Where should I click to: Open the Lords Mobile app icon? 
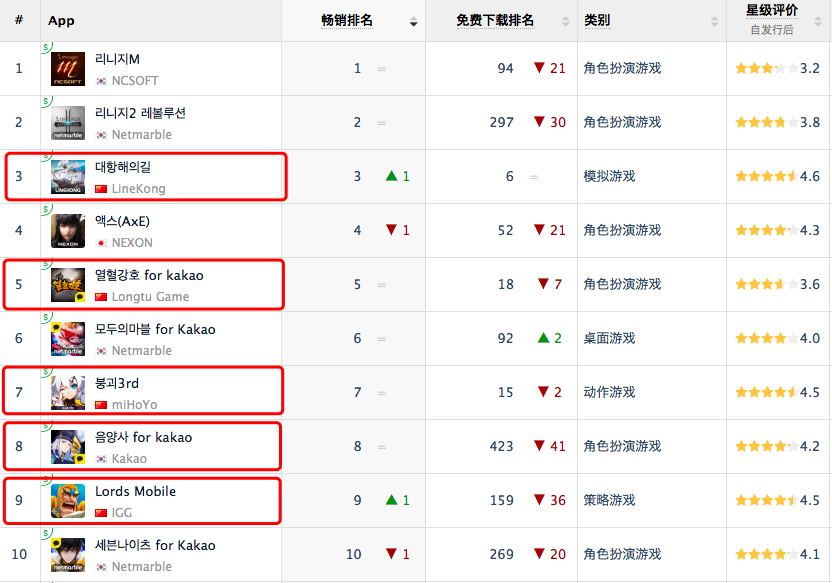coord(68,501)
